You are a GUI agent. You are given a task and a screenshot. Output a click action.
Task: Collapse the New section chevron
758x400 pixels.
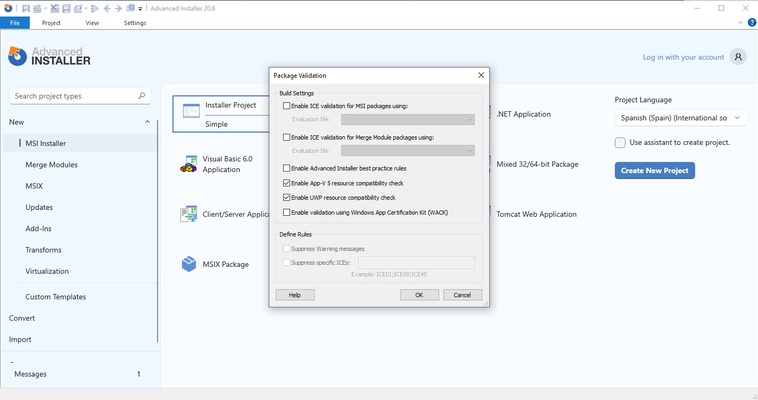147,122
